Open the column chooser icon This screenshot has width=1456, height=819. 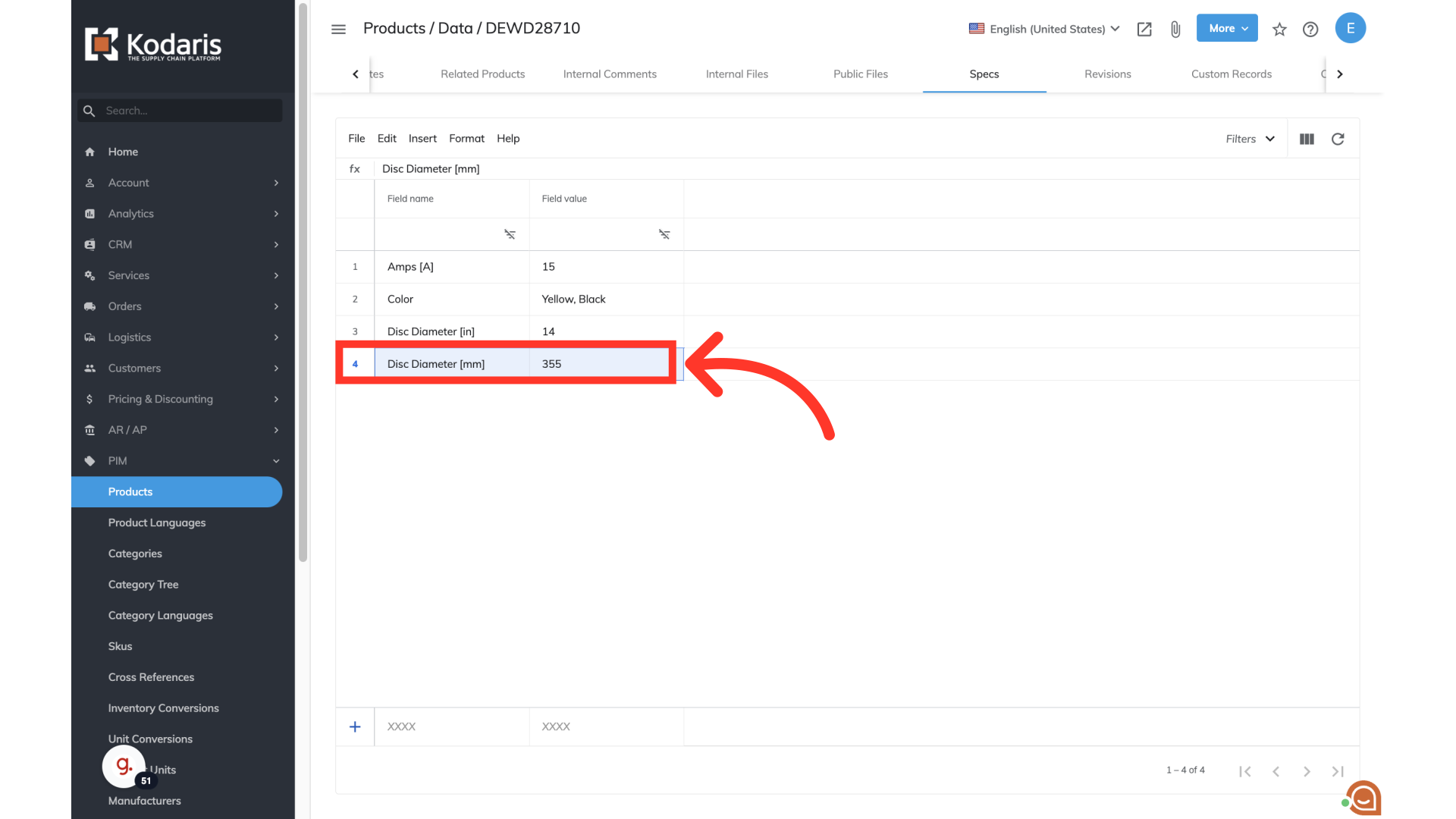click(1307, 139)
